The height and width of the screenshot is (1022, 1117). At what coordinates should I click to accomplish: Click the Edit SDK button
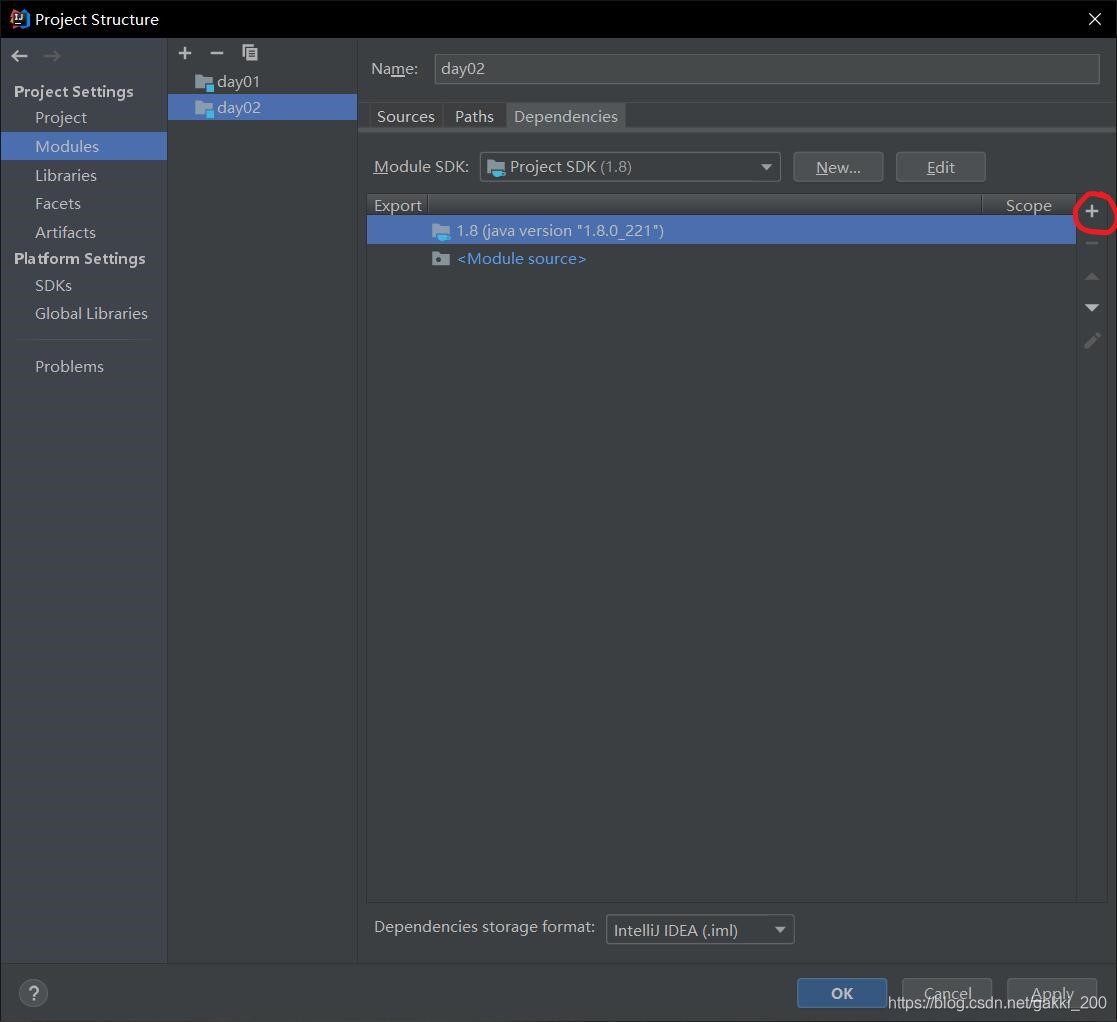(940, 167)
